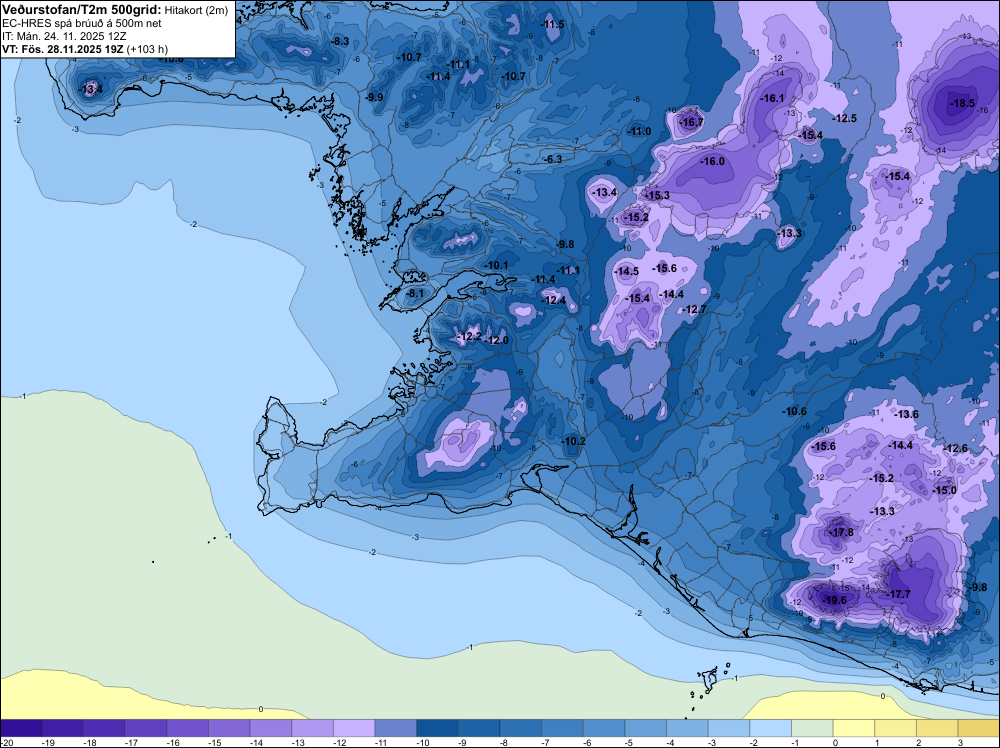Image resolution: width=1000 pixels, height=748 pixels.
Task: Click the -16.0 temperature label
Action: click(x=712, y=161)
